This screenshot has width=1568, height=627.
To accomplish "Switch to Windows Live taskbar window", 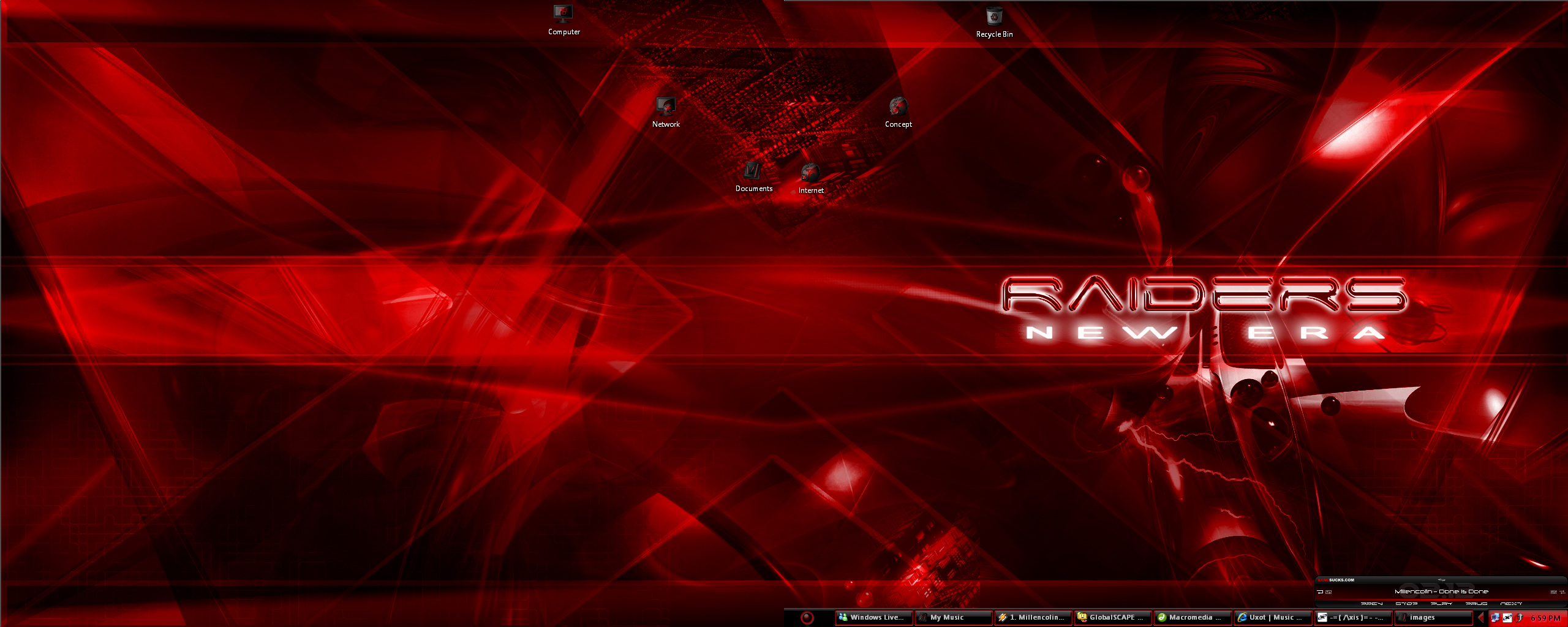I will [x=874, y=618].
